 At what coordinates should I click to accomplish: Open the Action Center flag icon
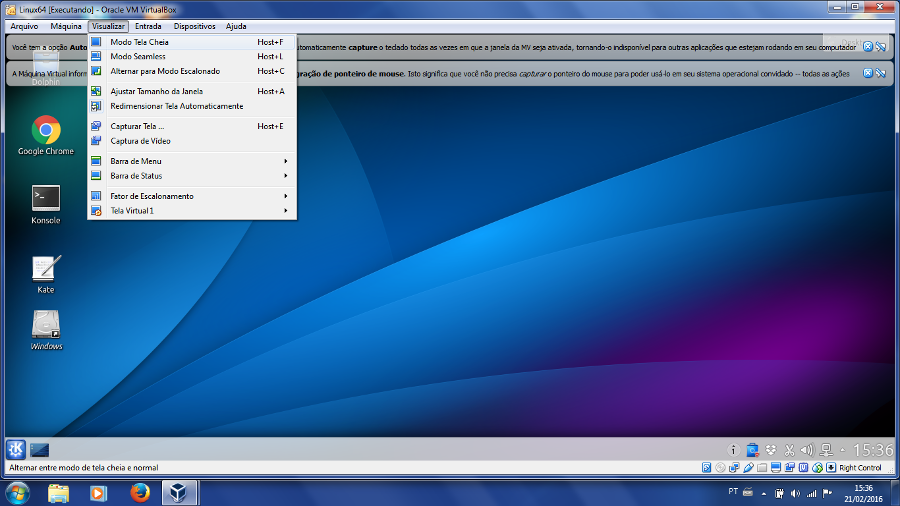(827, 493)
